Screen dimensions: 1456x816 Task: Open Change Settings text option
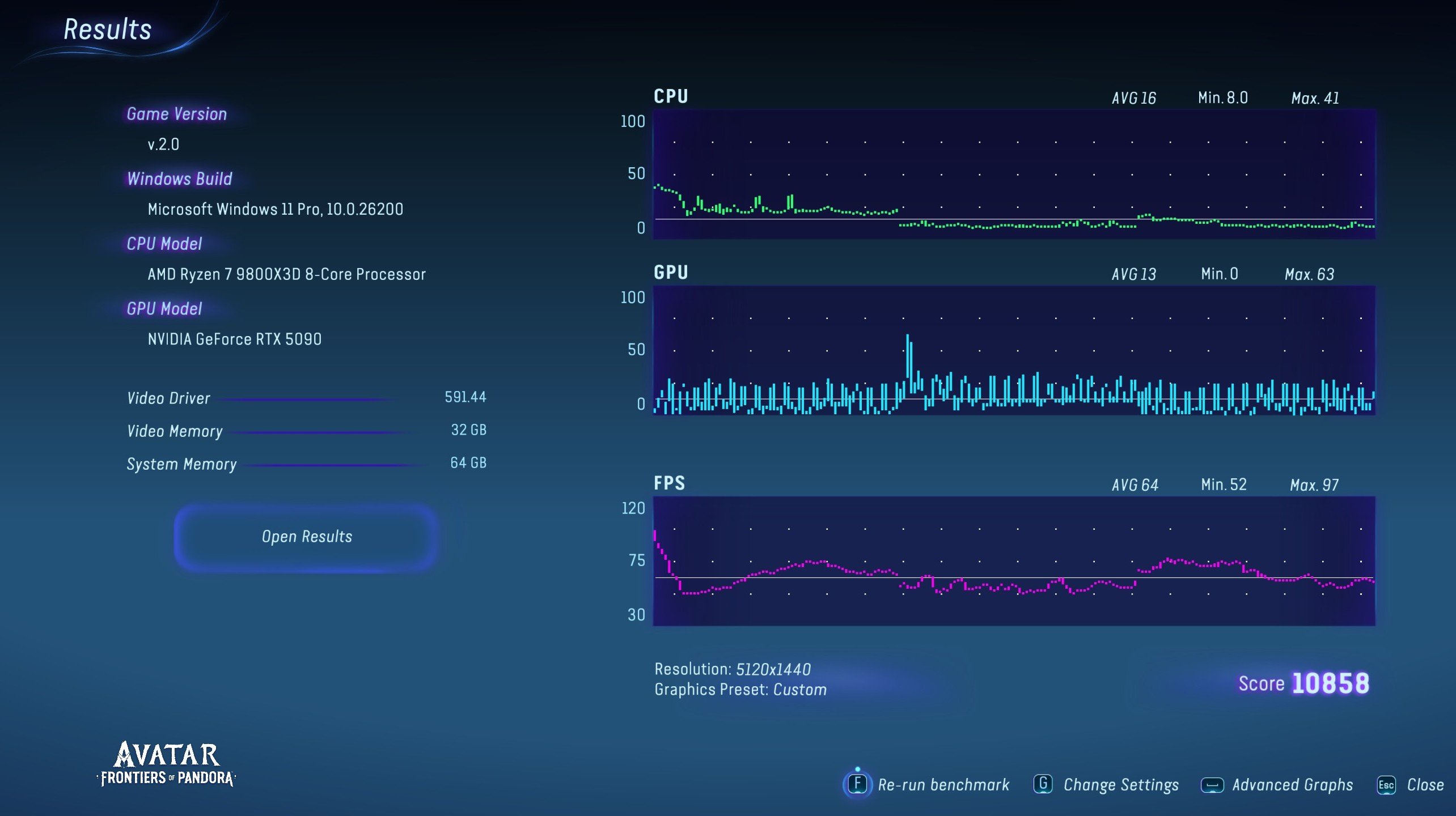point(1120,785)
